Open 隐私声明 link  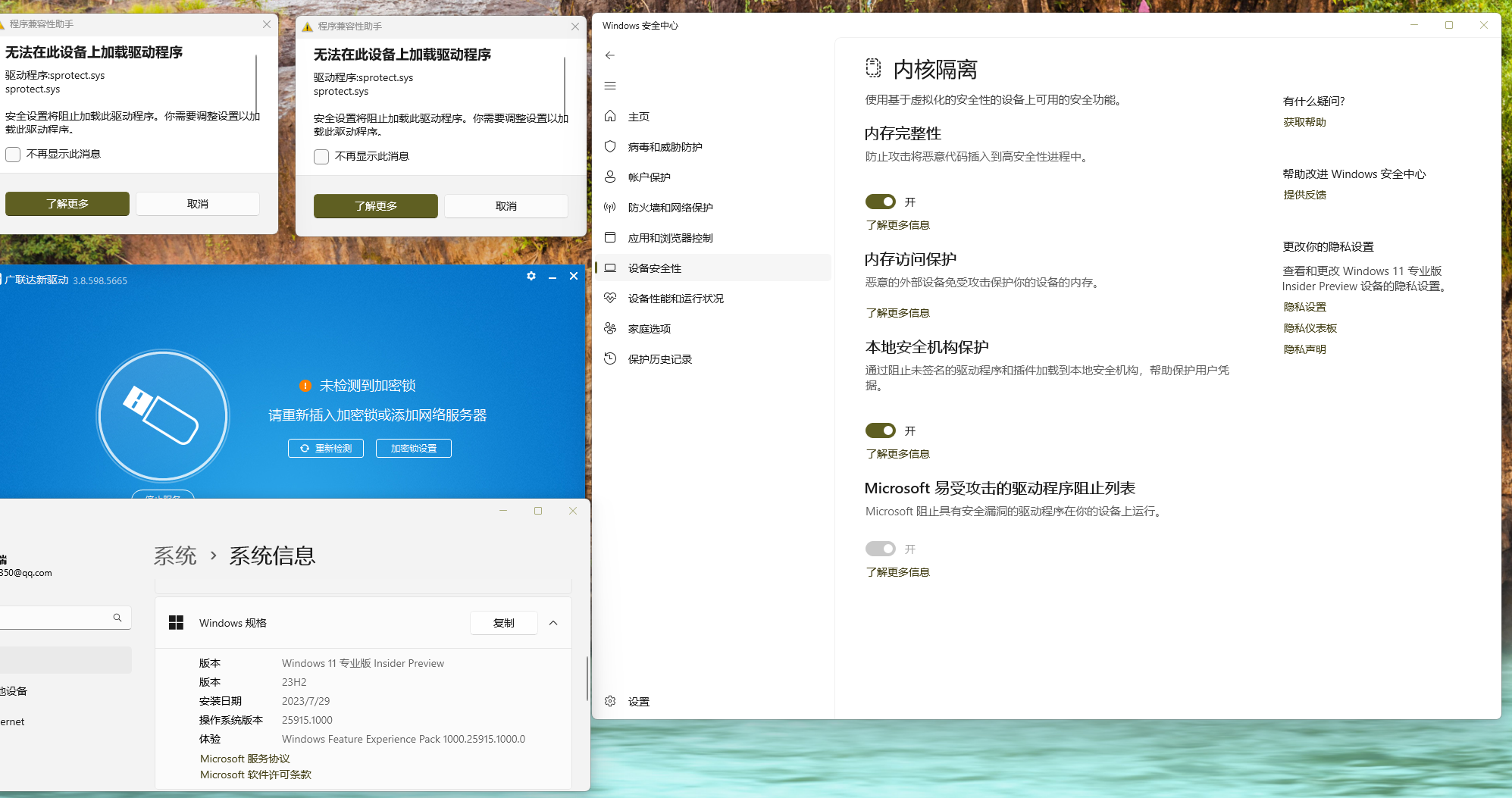pos(1304,349)
